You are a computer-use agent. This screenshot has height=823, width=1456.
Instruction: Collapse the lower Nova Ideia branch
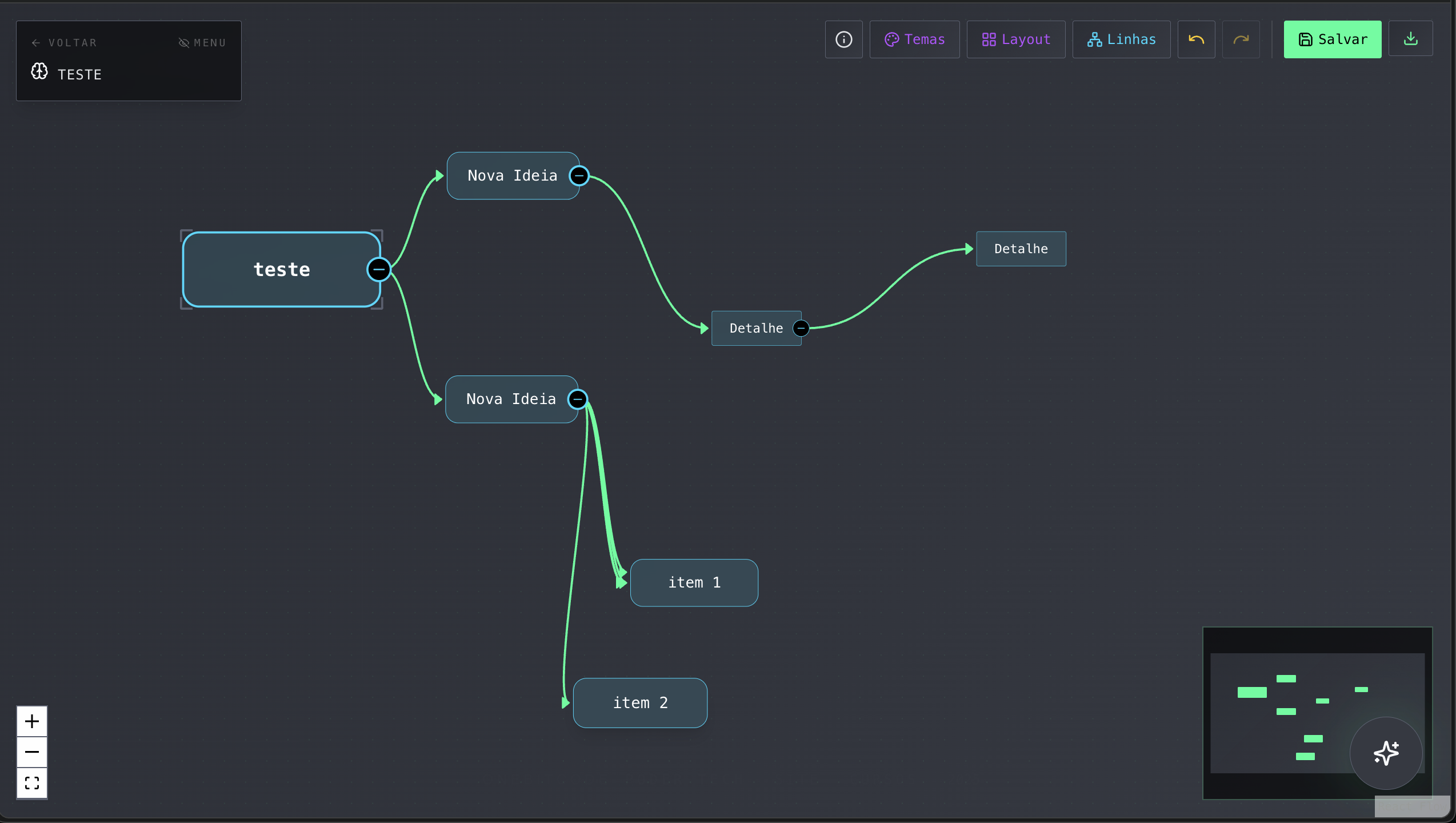[578, 399]
